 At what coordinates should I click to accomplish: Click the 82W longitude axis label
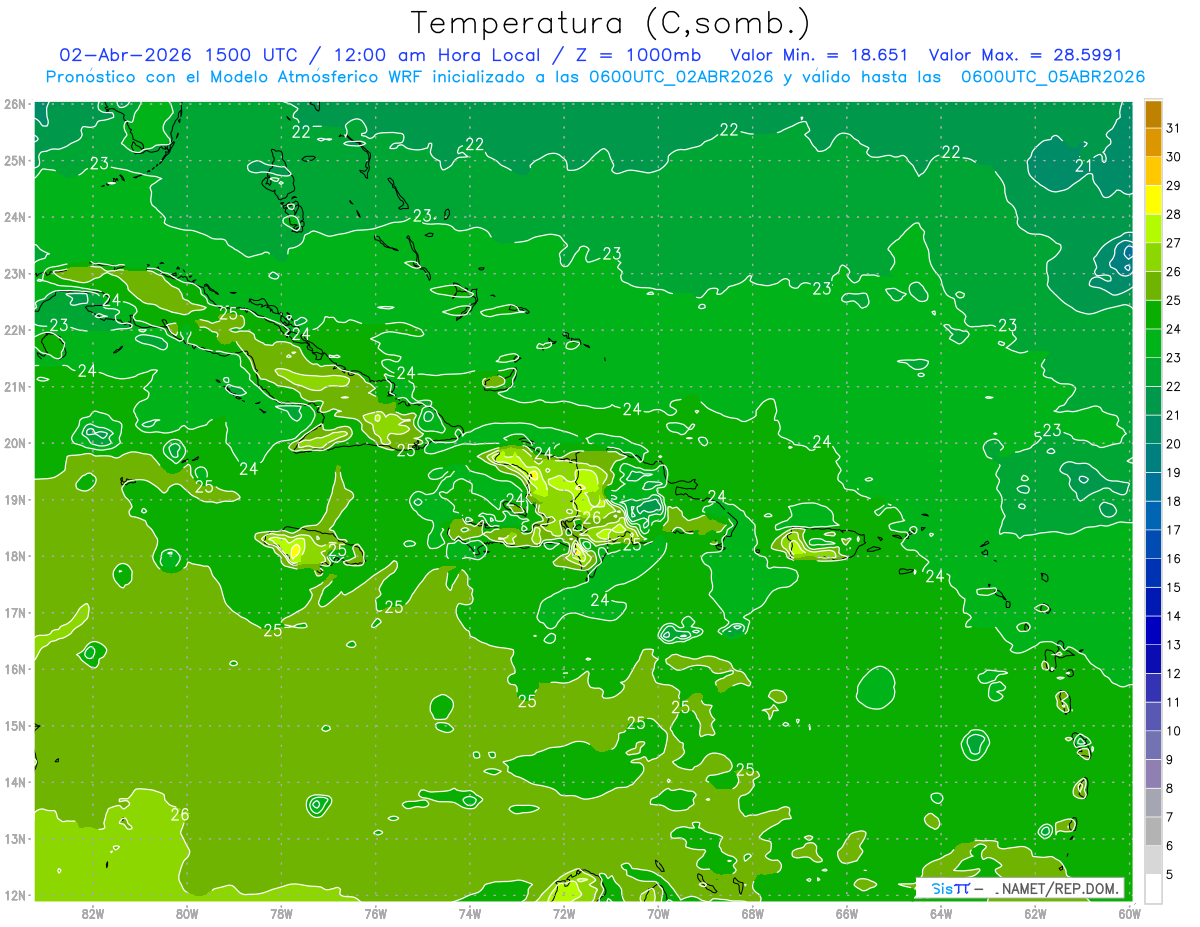[93, 913]
